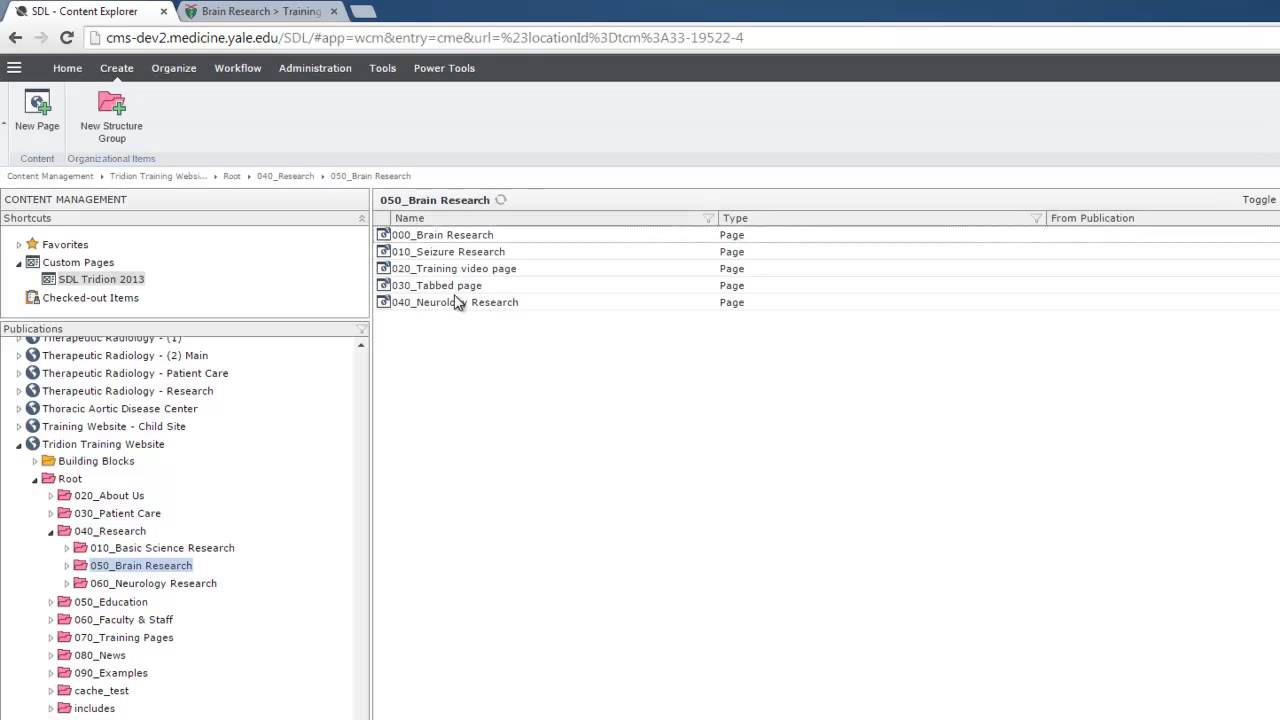The width and height of the screenshot is (1280, 720).
Task: Switch to Brain Research browser tab
Action: pyautogui.click(x=261, y=11)
